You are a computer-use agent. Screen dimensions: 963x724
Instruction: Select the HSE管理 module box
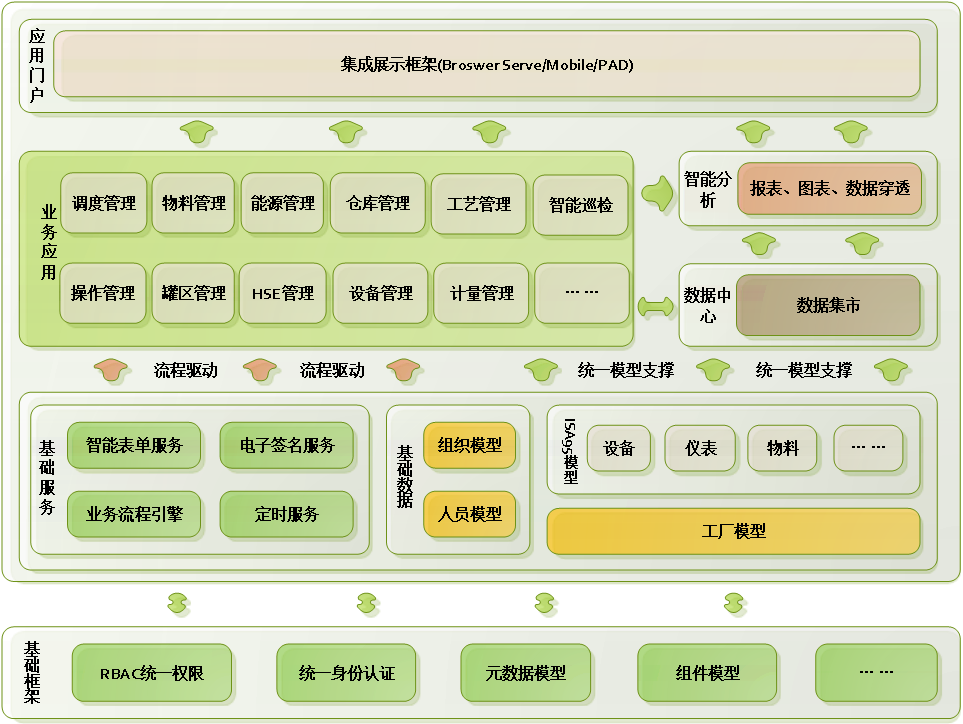(x=283, y=294)
